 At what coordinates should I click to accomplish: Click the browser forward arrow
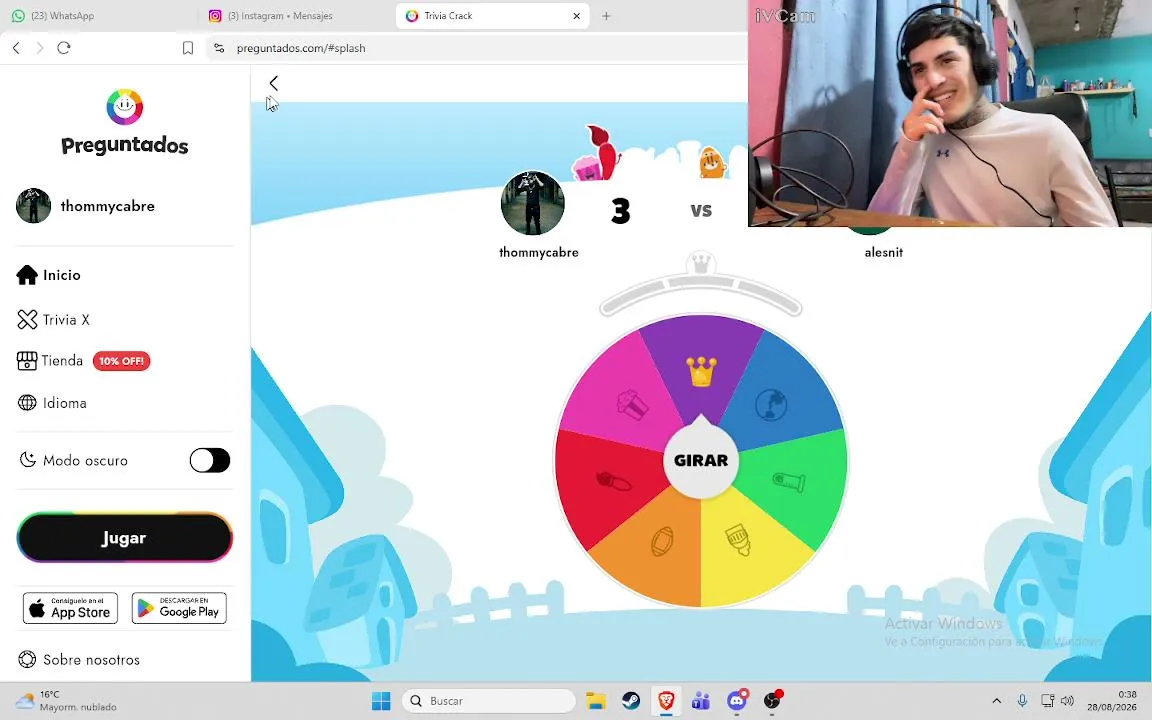pyautogui.click(x=40, y=48)
